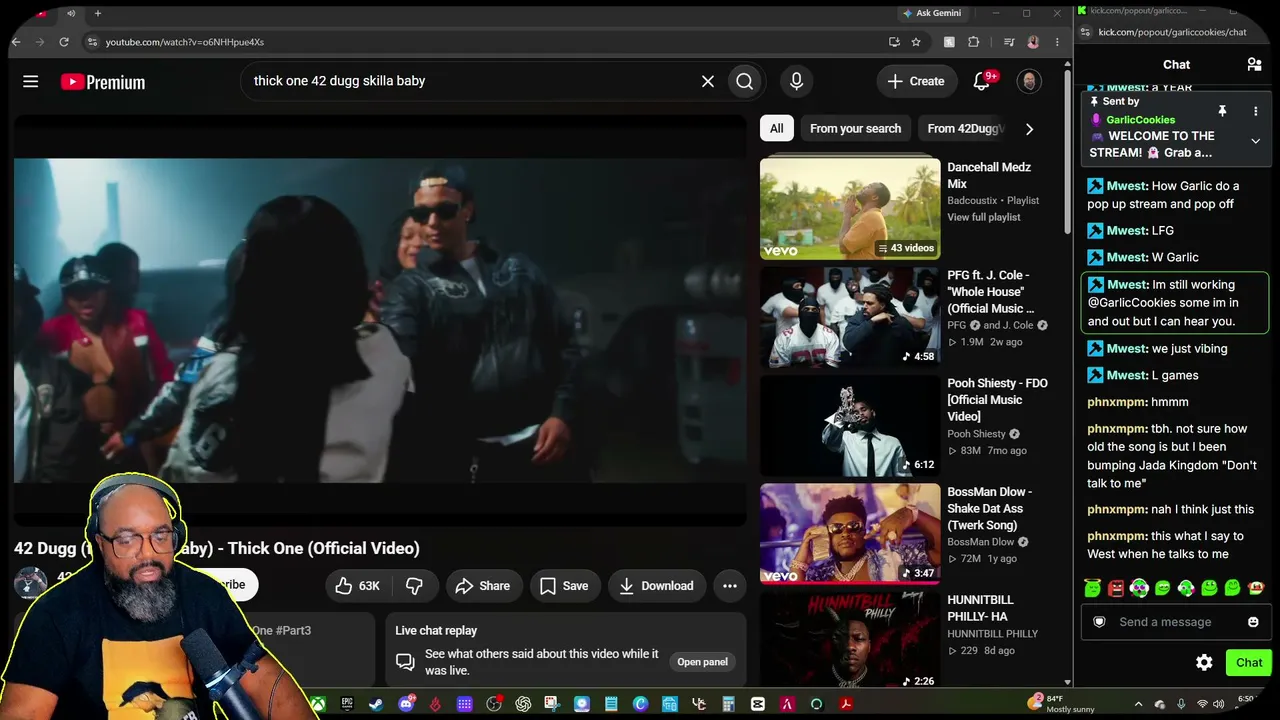Open the YouTube account avatar menu
Viewport: 1280px width, 720px height.
1029,81
